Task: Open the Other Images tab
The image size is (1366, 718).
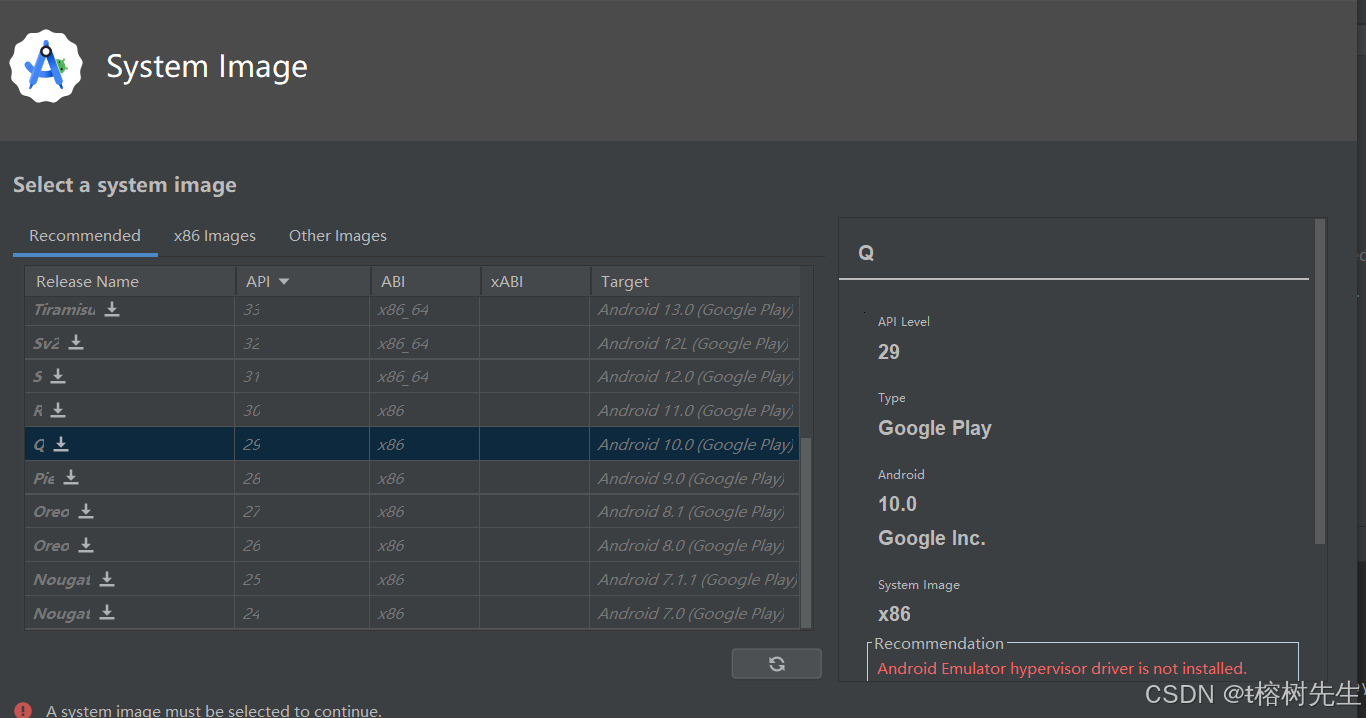Action: point(338,236)
